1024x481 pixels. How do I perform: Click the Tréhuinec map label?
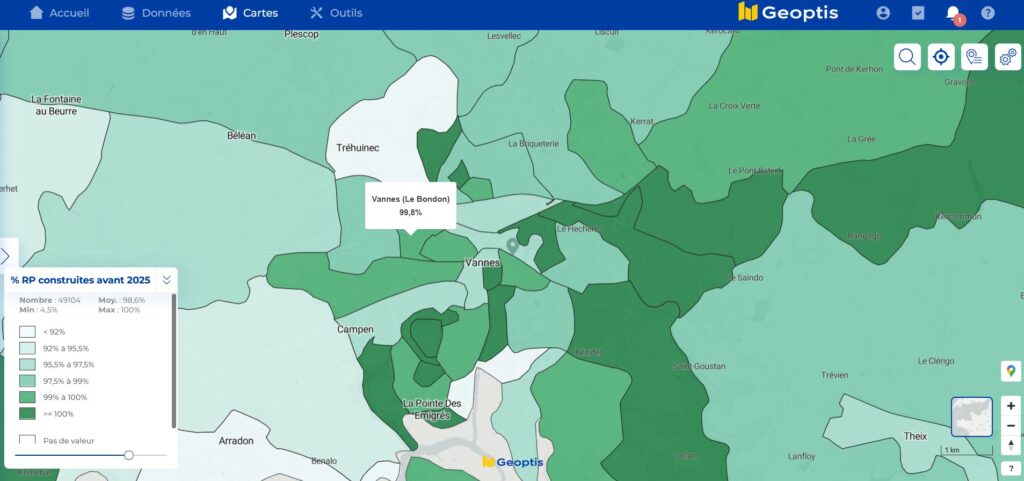(357, 147)
